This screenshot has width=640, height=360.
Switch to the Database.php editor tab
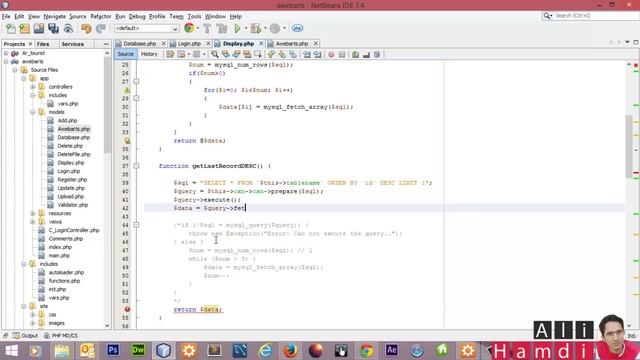click(x=140, y=44)
